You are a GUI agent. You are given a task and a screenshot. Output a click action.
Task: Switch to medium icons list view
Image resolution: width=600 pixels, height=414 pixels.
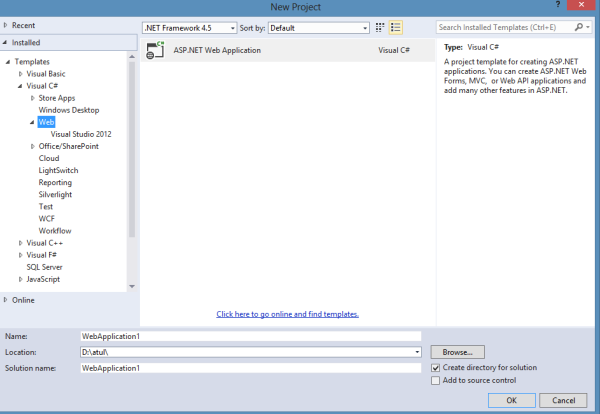(395, 28)
